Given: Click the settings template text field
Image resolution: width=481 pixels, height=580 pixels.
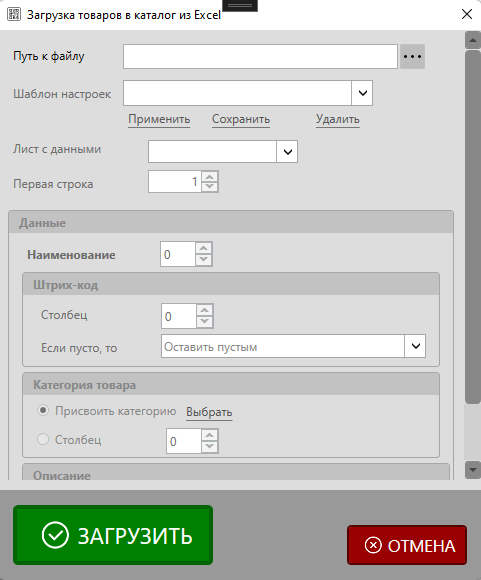Looking at the screenshot, I should 237,93.
